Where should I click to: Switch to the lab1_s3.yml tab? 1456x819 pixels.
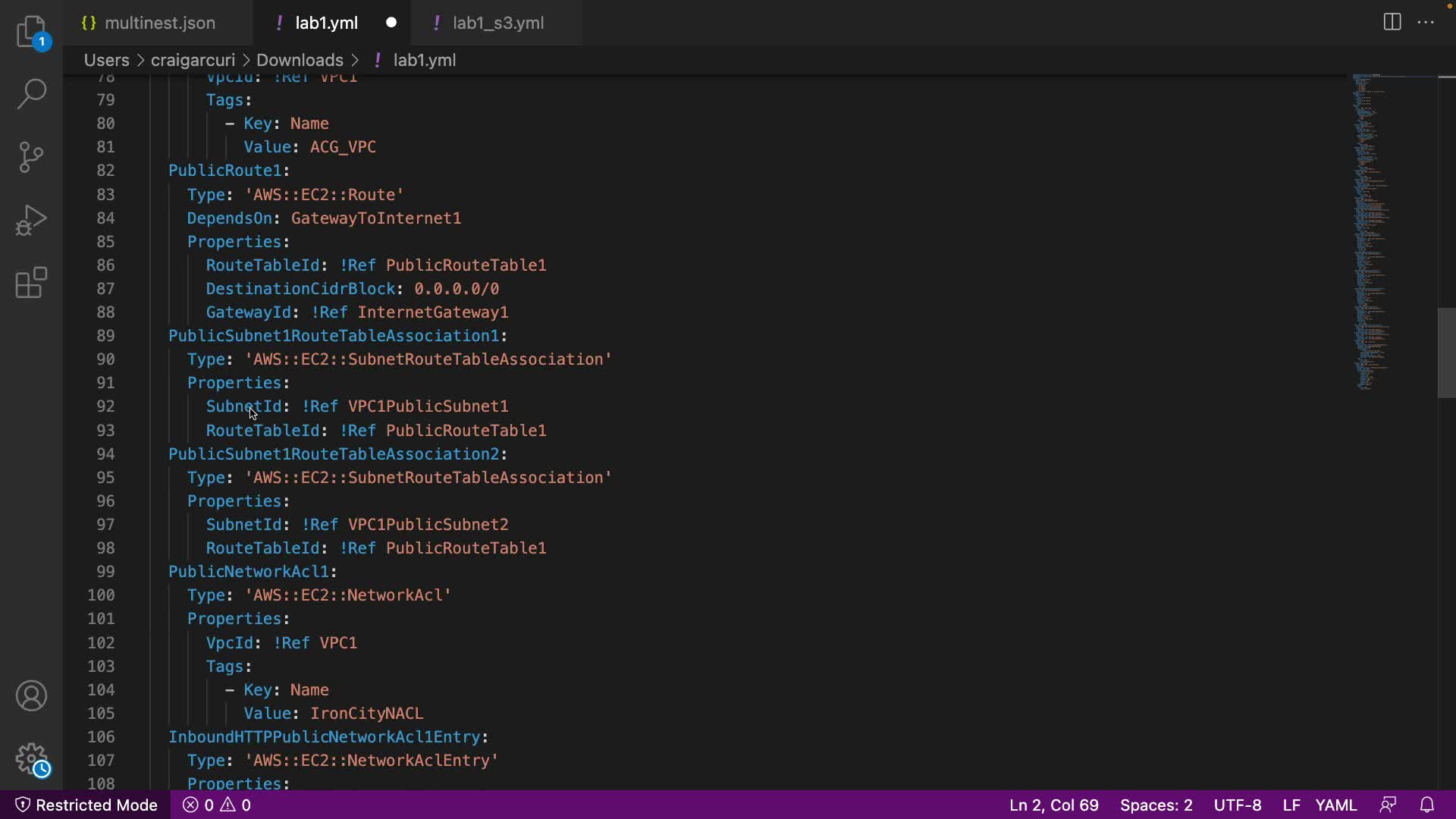click(x=497, y=23)
